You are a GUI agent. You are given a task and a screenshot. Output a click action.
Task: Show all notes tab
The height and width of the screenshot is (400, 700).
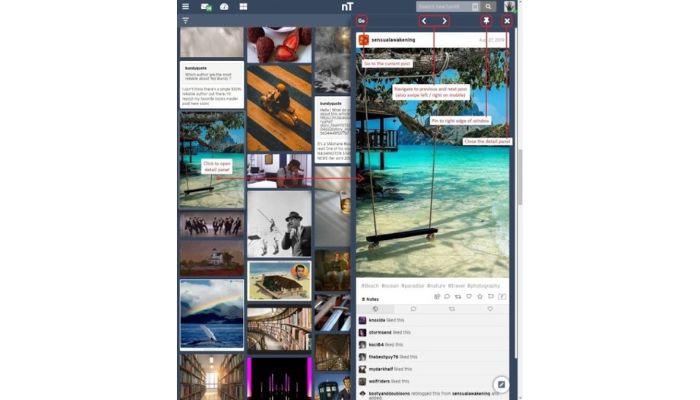tap(375, 308)
